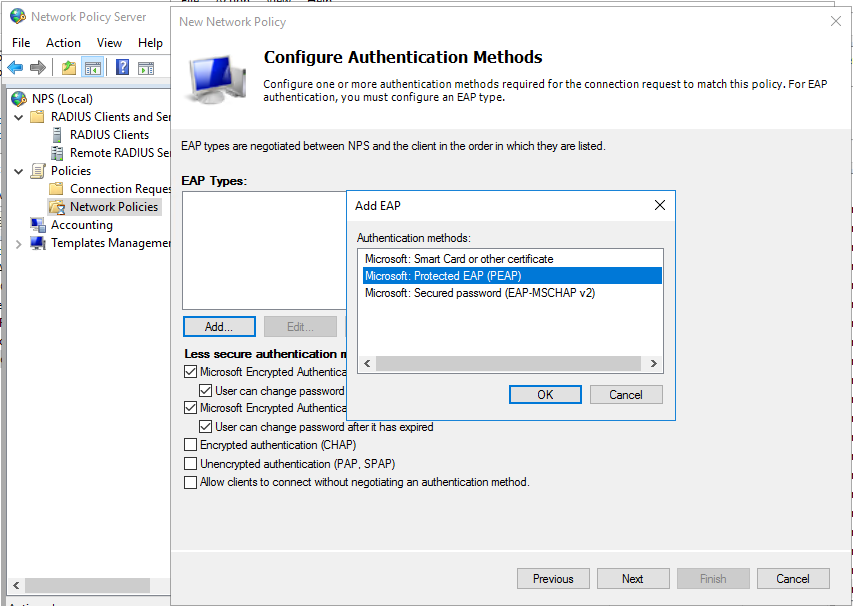
Task: Open the Help question mark toolbar icon
Action: point(122,67)
